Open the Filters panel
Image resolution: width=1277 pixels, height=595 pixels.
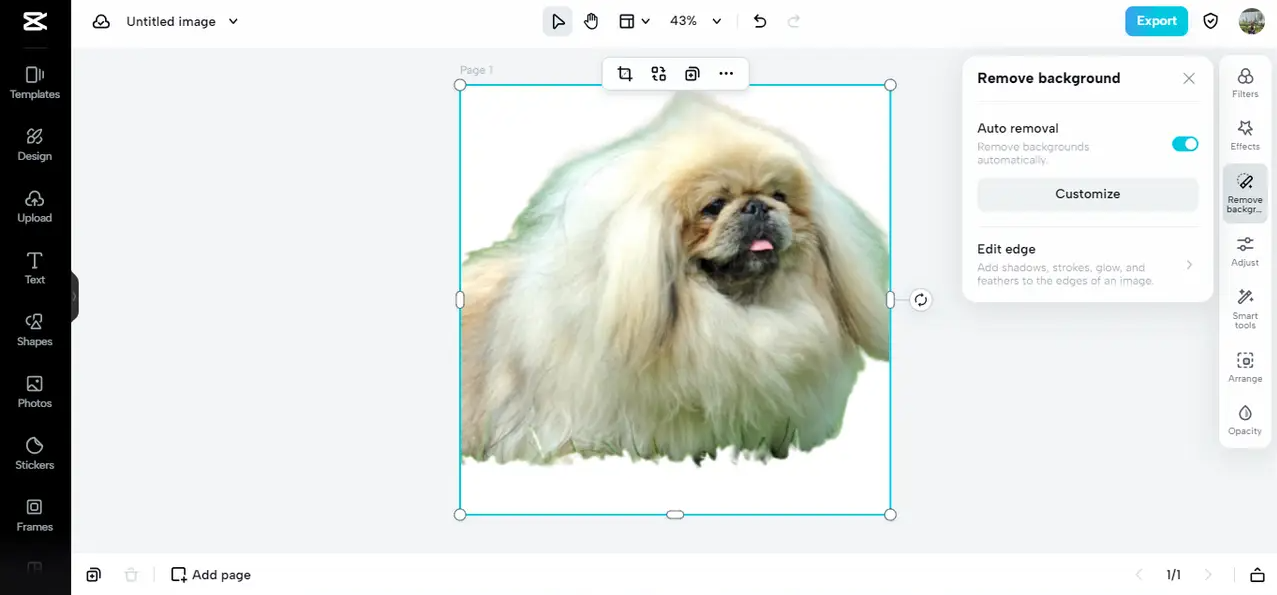point(1245,83)
